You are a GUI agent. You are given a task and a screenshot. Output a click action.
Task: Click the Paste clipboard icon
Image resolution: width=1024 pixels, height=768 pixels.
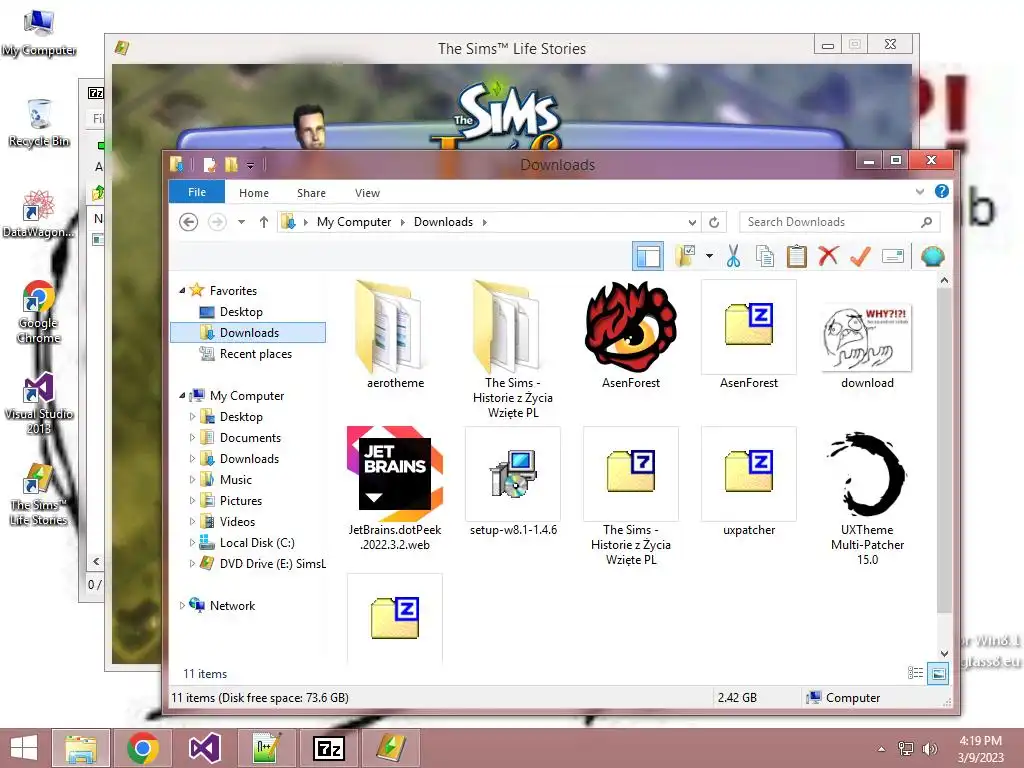point(797,256)
